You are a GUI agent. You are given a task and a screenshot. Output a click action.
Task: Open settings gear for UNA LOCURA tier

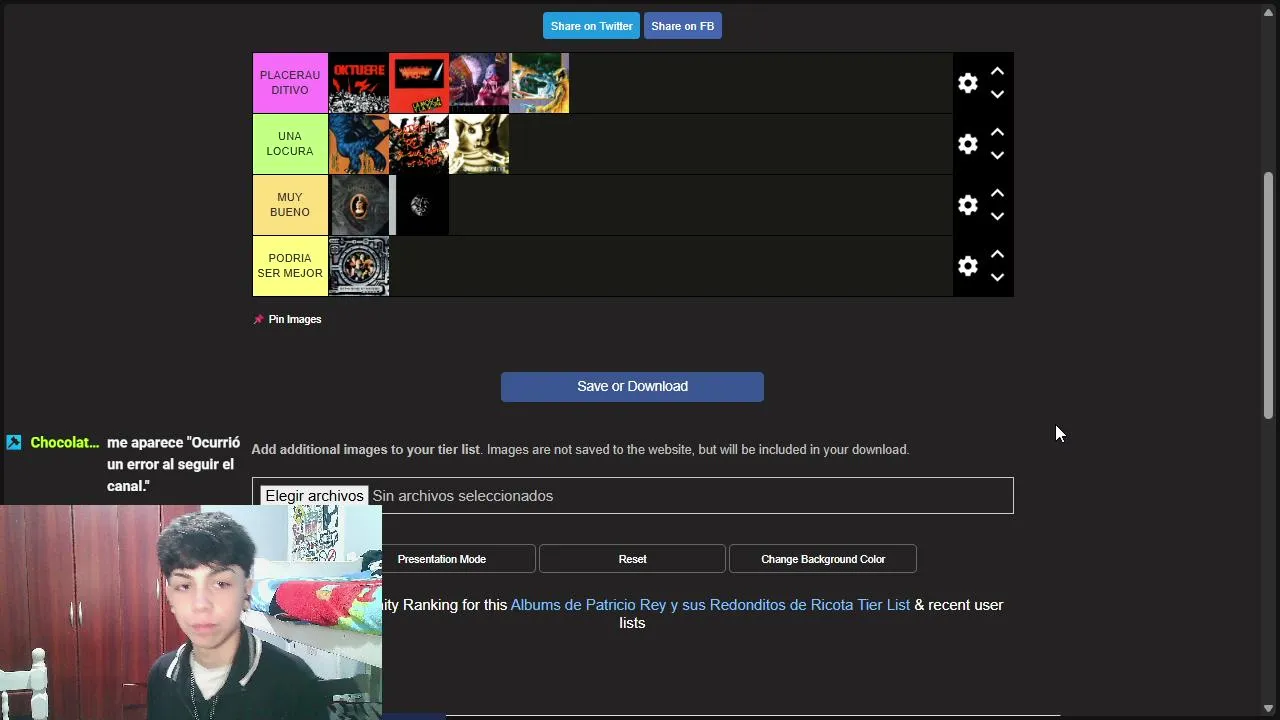(x=967, y=144)
